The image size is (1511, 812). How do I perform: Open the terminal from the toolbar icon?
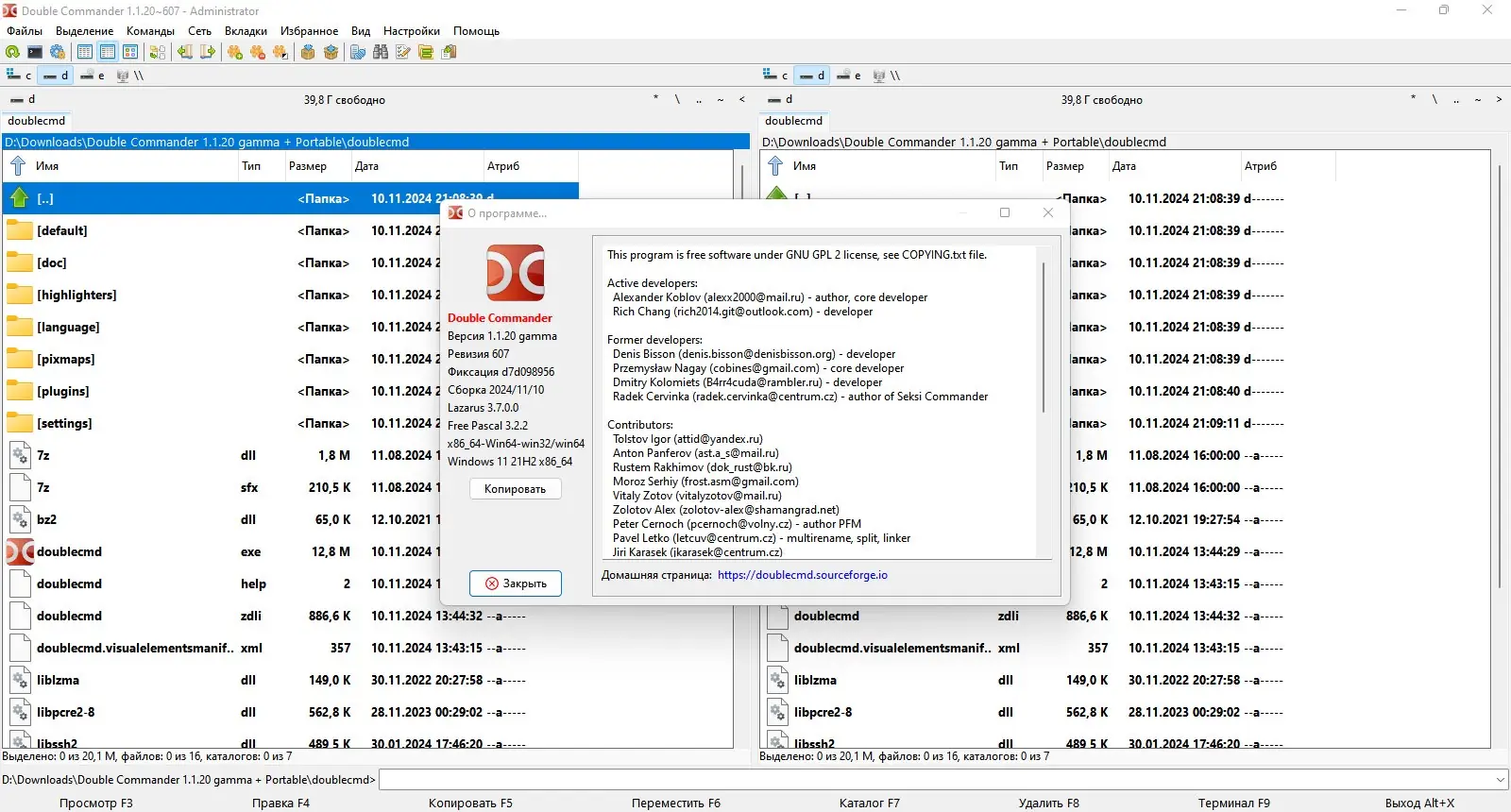point(35,52)
